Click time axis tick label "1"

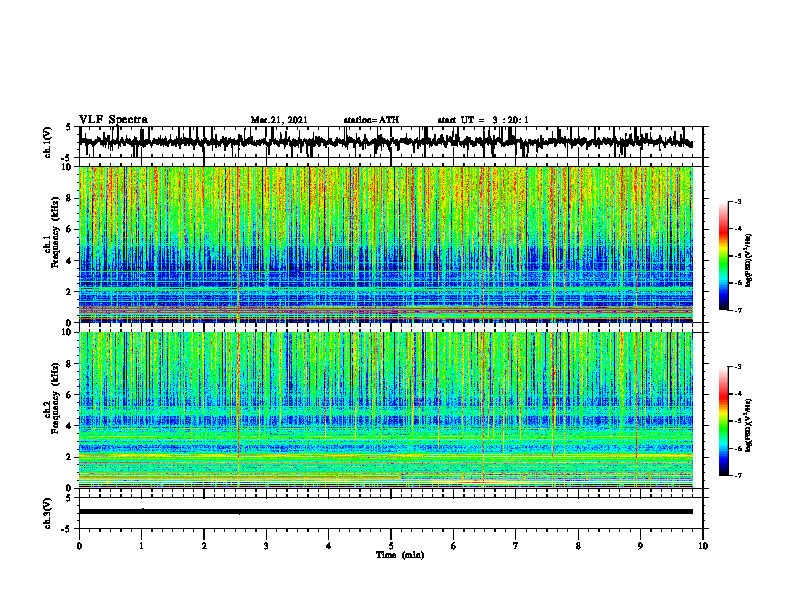[141, 546]
